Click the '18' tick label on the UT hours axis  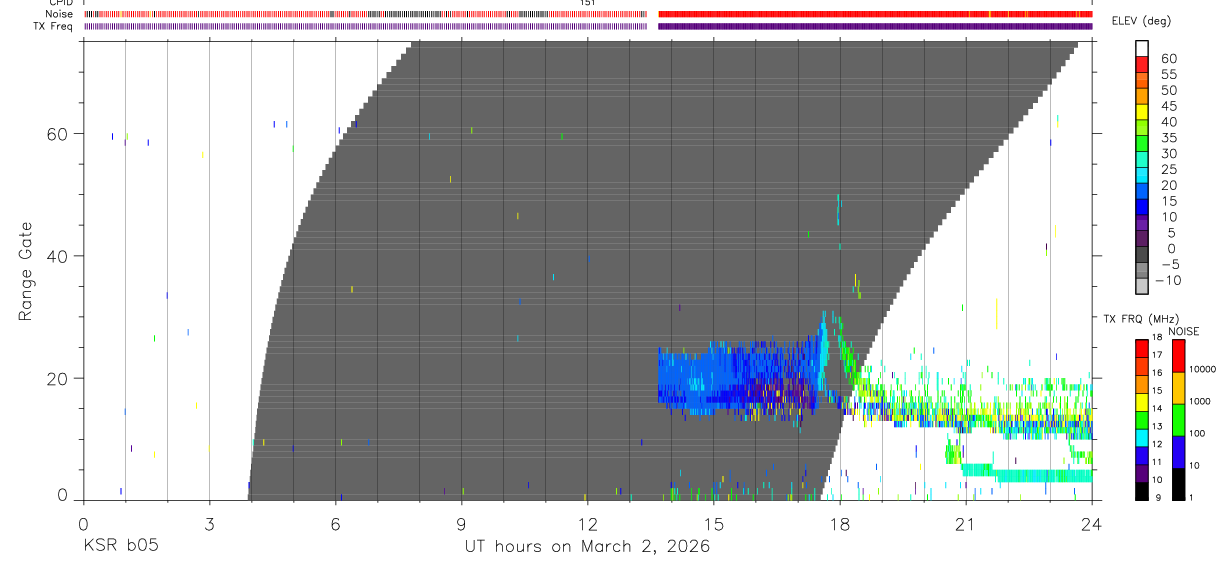click(840, 525)
